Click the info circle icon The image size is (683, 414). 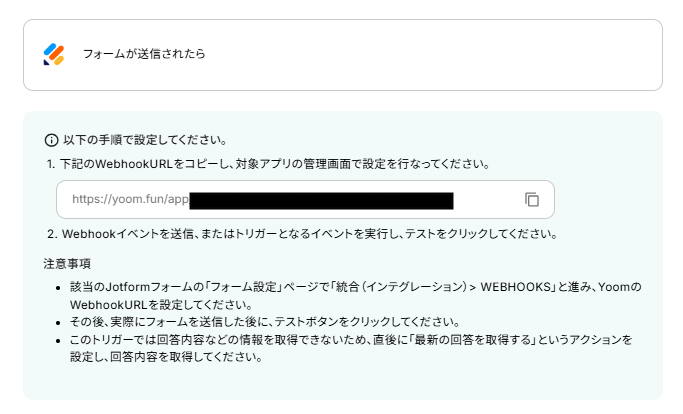[x=51, y=140]
